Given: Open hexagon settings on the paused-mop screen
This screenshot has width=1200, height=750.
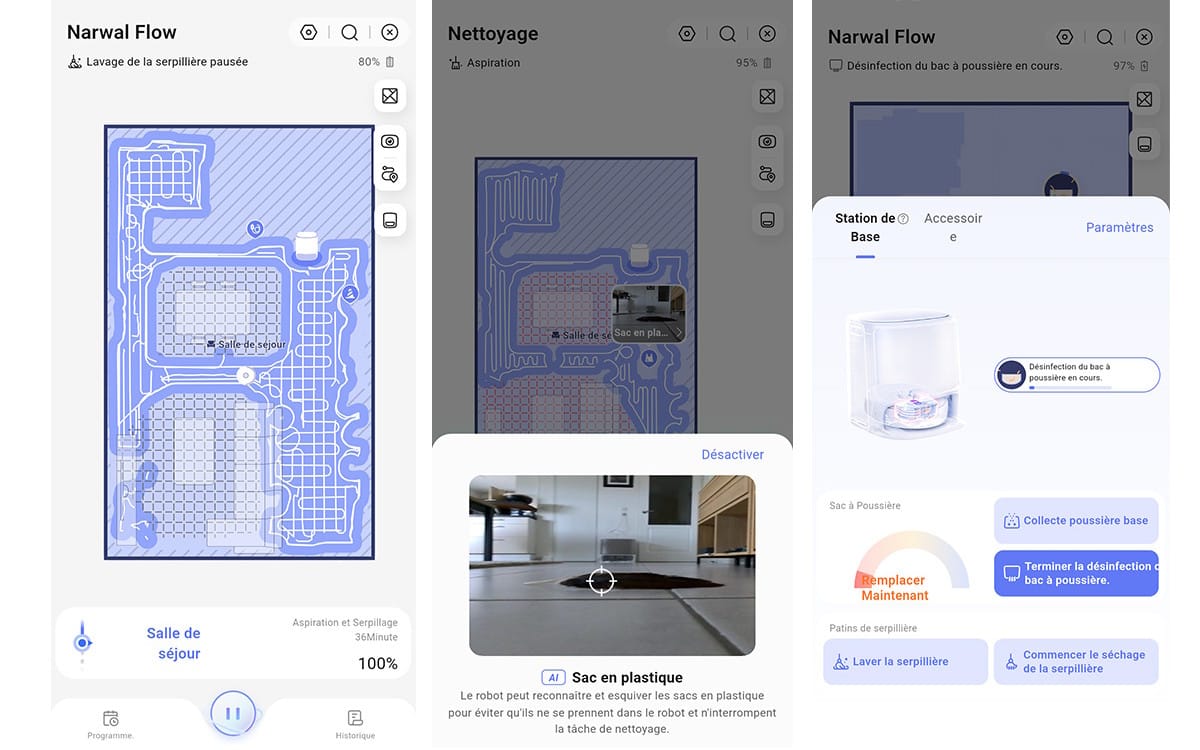Looking at the screenshot, I should [309, 32].
